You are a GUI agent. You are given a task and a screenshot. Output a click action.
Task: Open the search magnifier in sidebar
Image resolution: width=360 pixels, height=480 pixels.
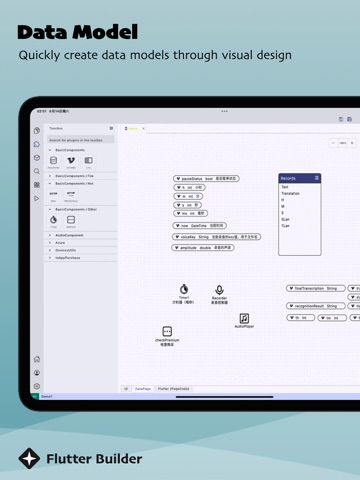[x=37, y=171]
